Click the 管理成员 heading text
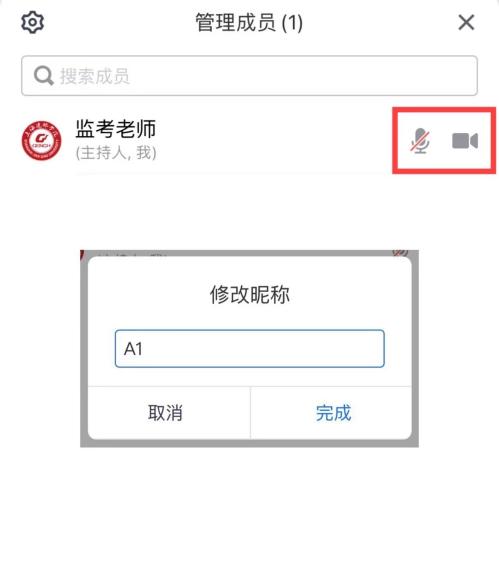The width and height of the screenshot is (499, 584). tap(236, 22)
